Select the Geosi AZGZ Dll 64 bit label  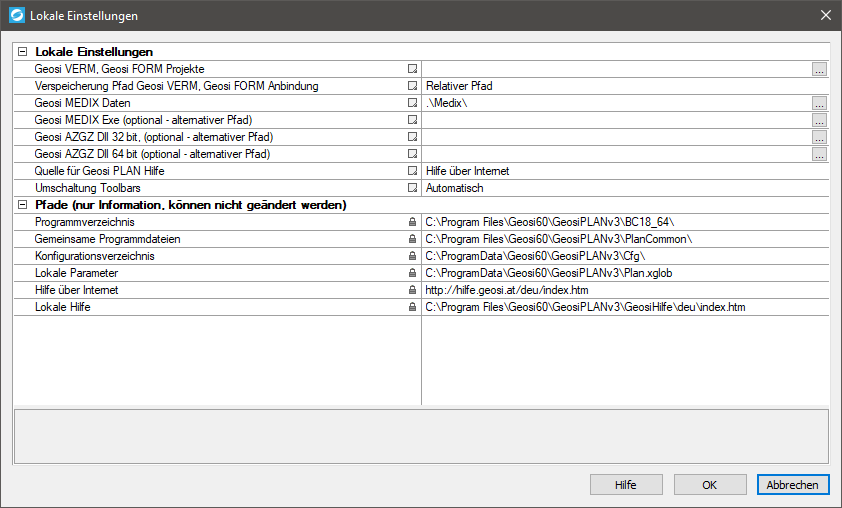tap(153, 154)
